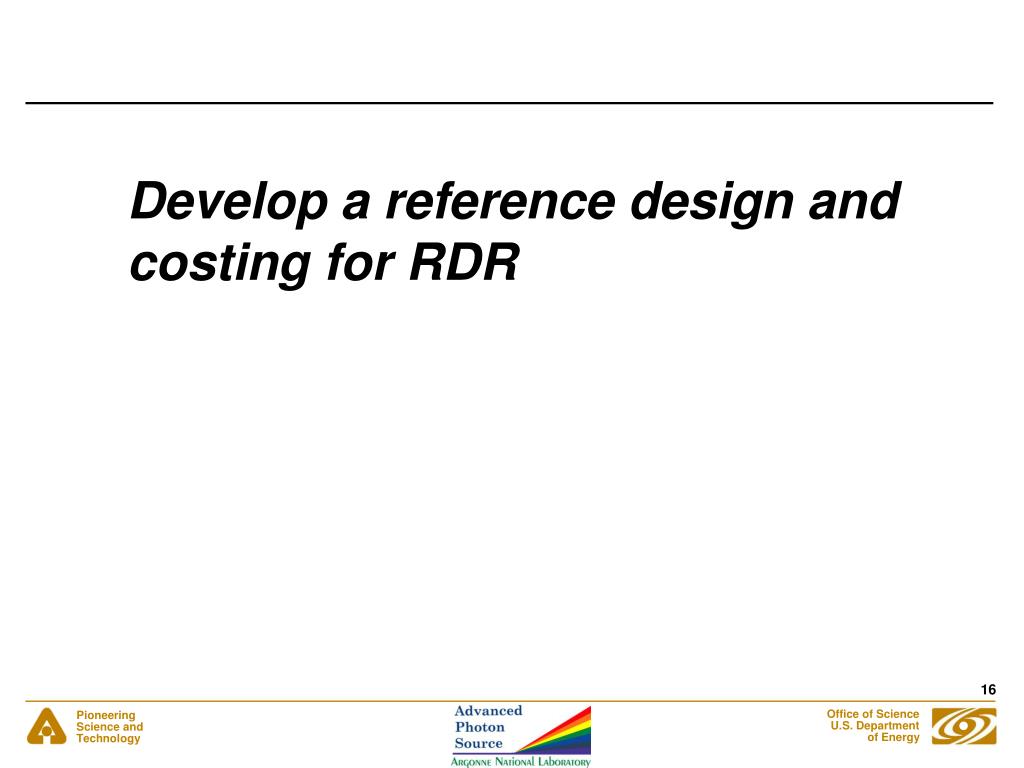
Task: Click "Argonne National Laboratory" caption
Action: 520,761
